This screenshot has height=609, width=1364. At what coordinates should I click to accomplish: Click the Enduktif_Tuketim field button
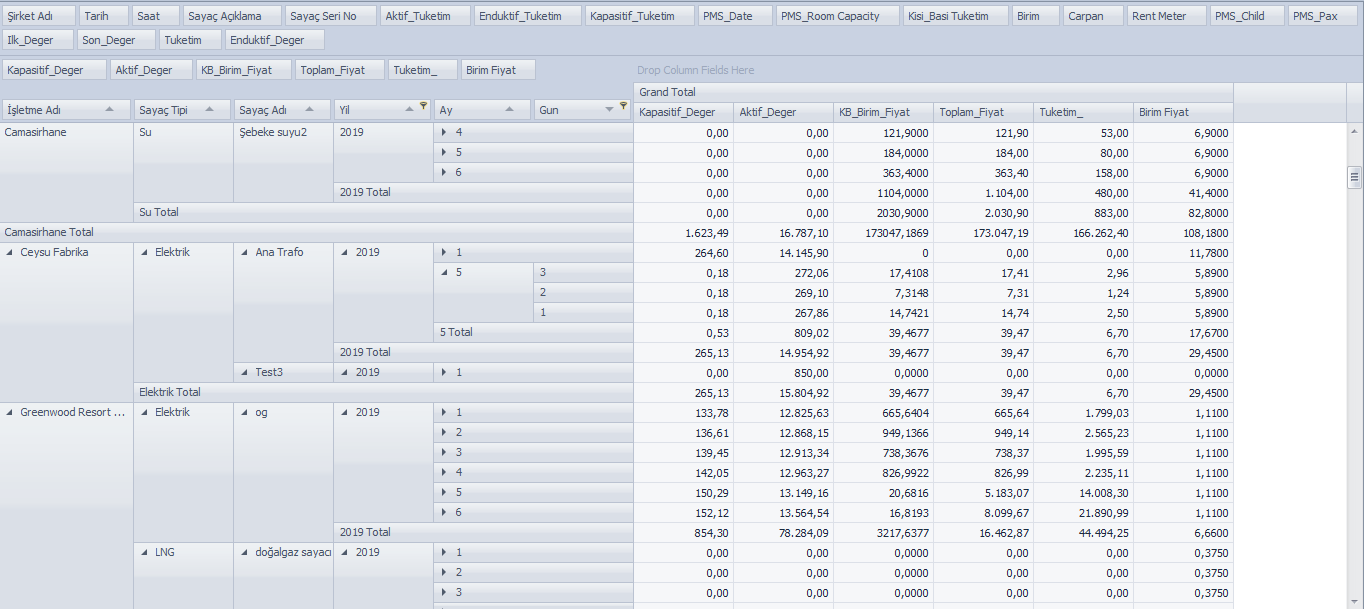(529, 16)
